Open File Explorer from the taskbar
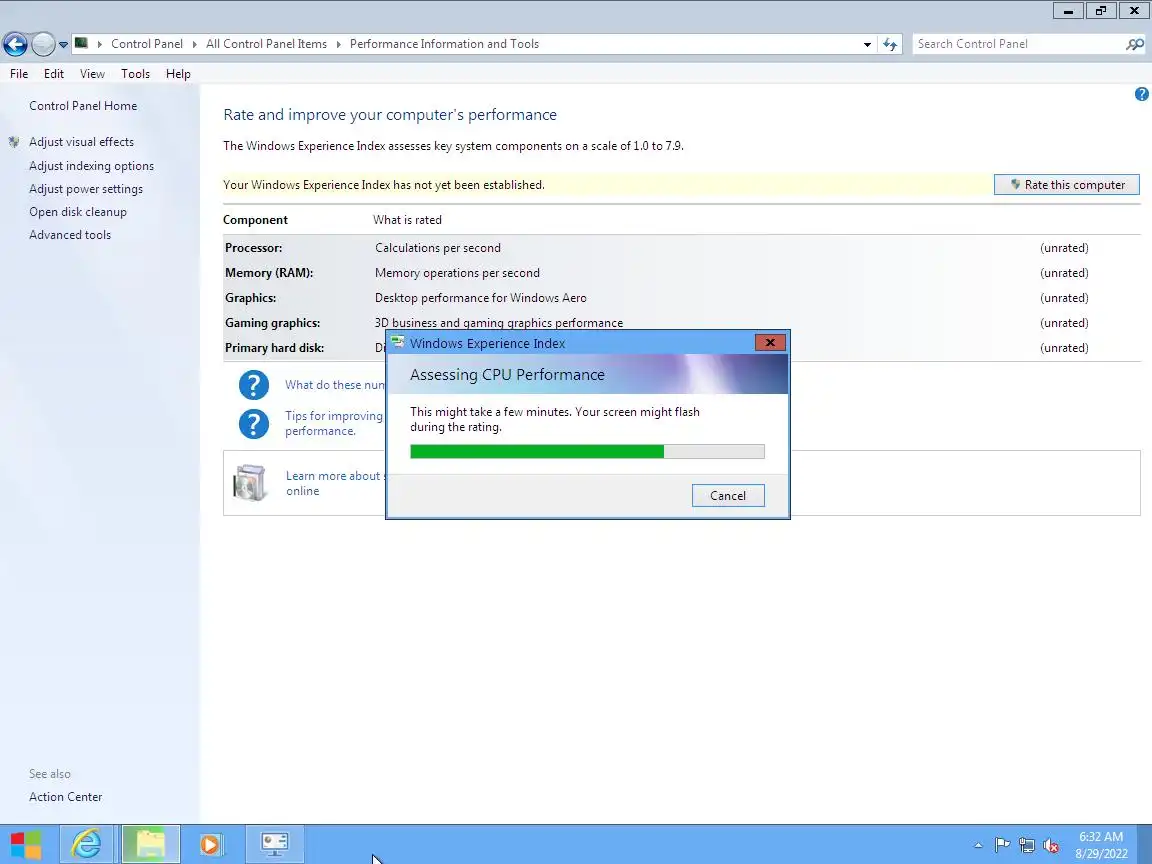This screenshot has height=864, width=1152. tap(151, 844)
